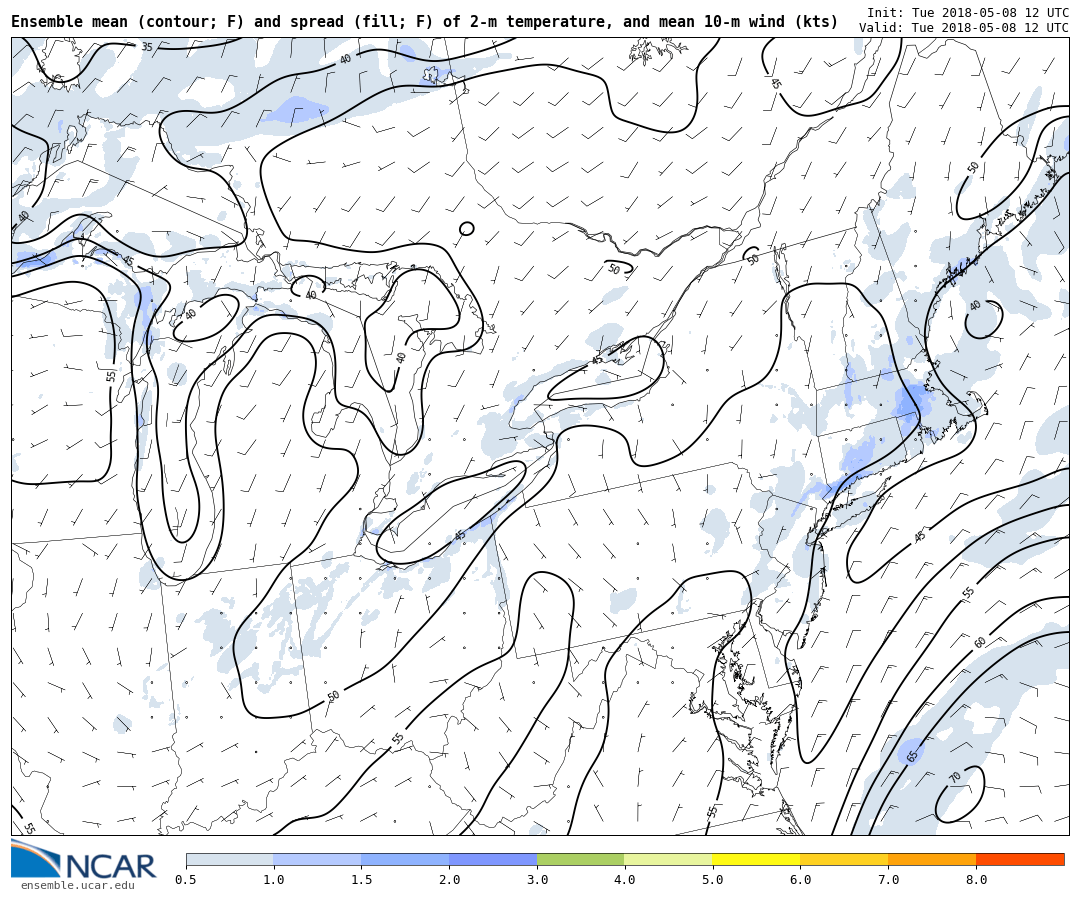Click the 0.5 colorbar tick label
This screenshot has width=1080, height=898.
[x=186, y=879]
